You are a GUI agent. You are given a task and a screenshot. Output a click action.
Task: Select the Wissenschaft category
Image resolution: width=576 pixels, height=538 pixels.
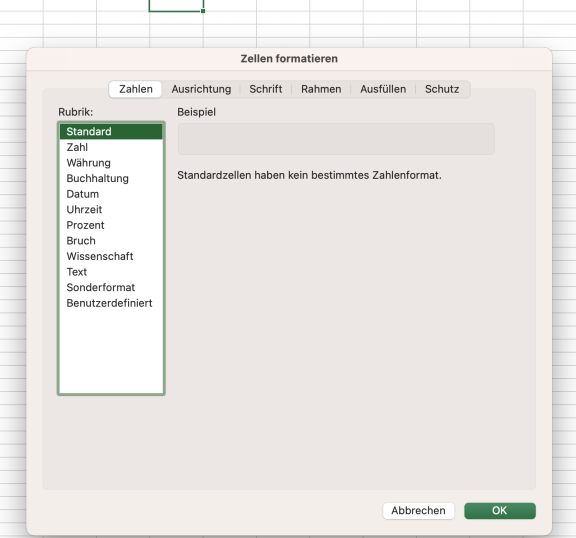(x=111, y=256)
